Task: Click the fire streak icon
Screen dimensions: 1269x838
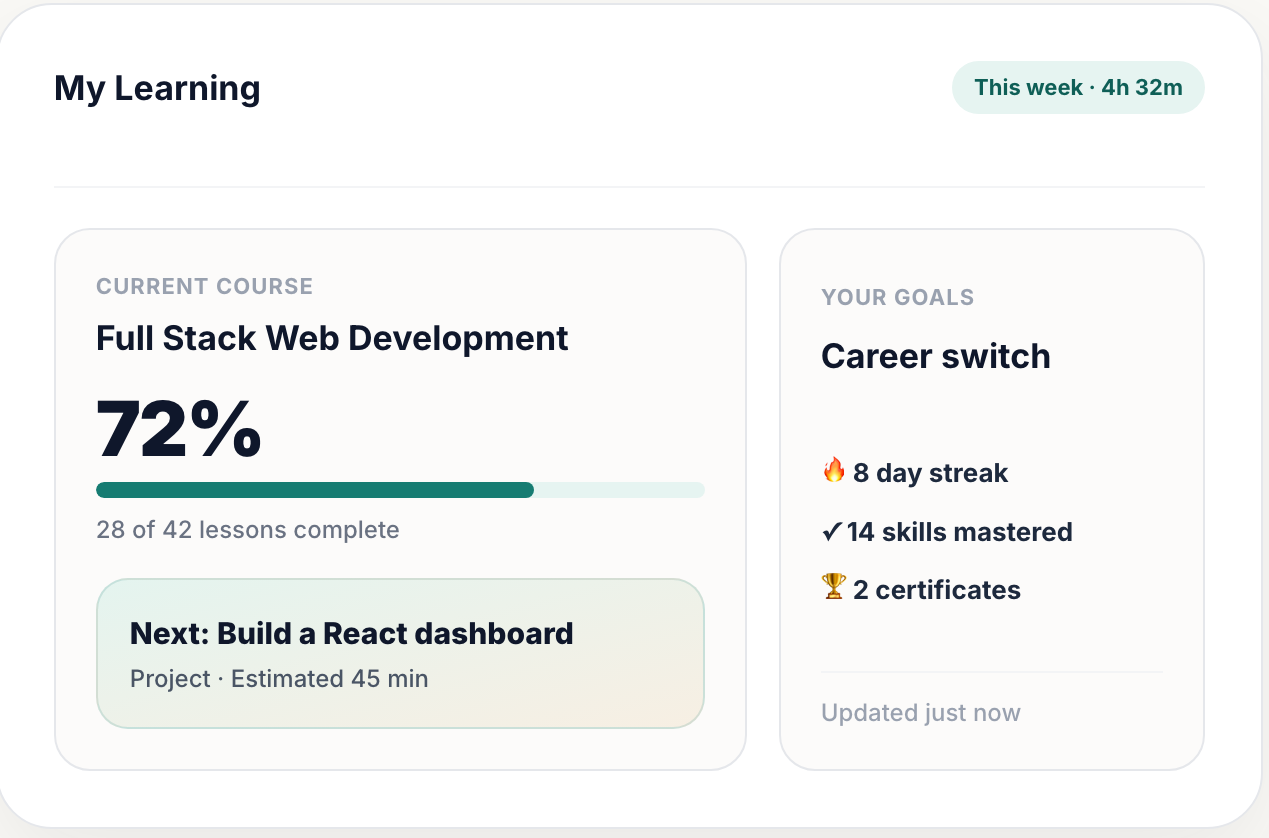Action: coord(834,471)
